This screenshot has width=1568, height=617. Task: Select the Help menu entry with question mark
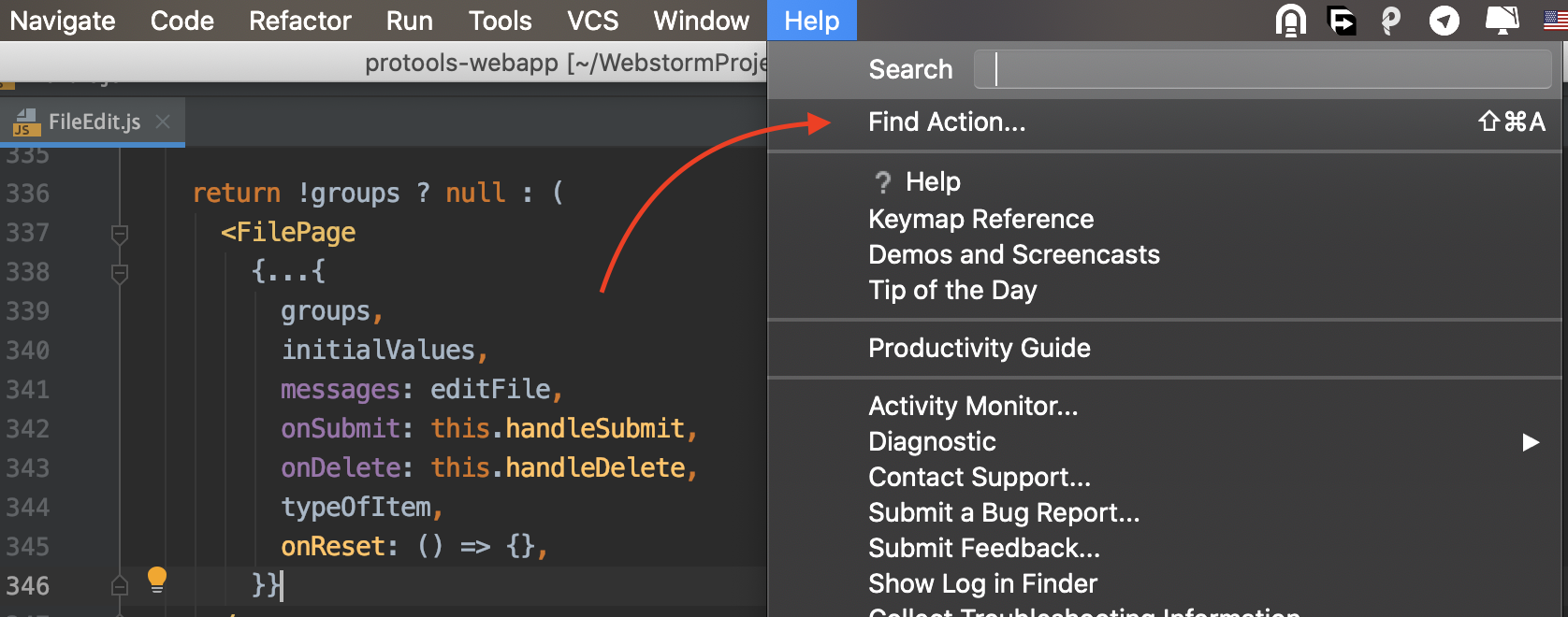click(x=1165, y=181)
